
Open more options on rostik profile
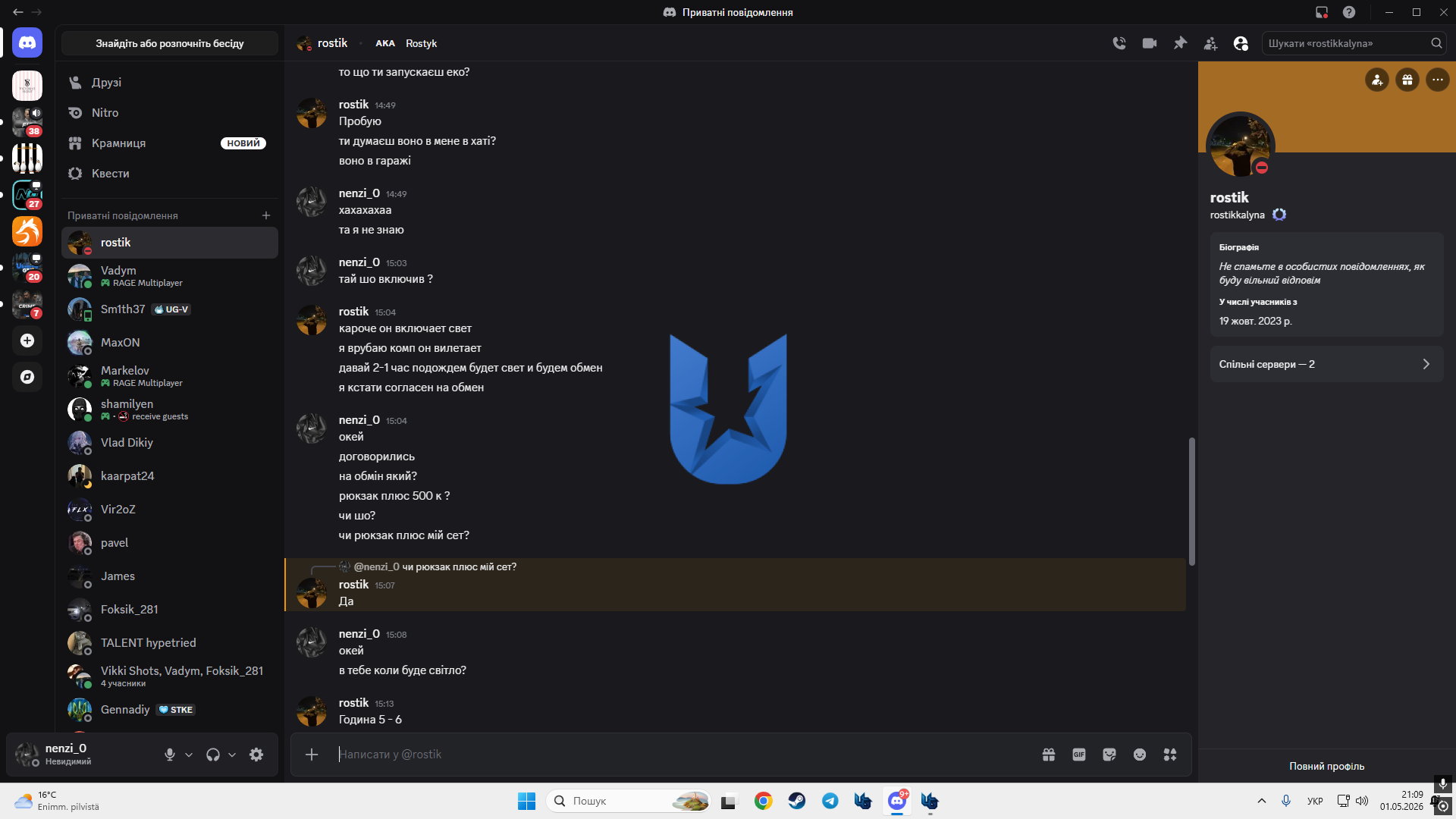(1438, 80)
